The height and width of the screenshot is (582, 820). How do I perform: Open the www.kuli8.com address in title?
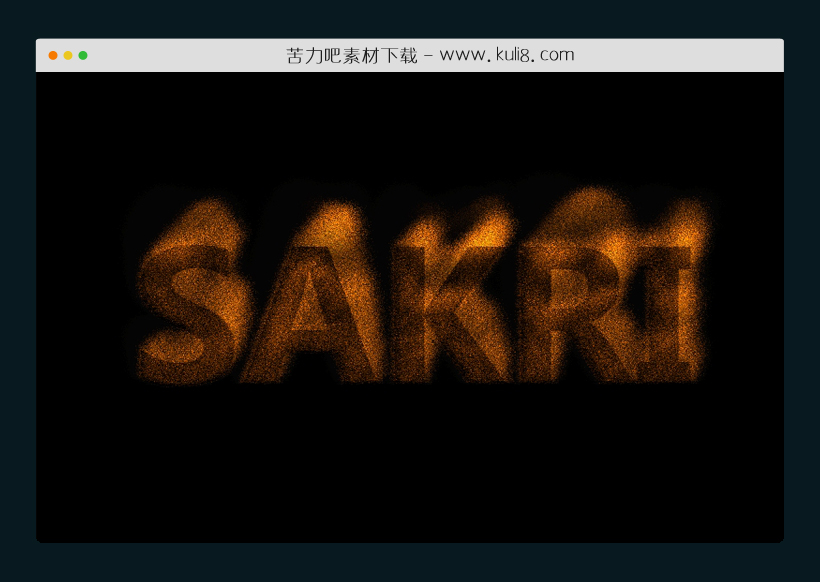coord(507,55)
